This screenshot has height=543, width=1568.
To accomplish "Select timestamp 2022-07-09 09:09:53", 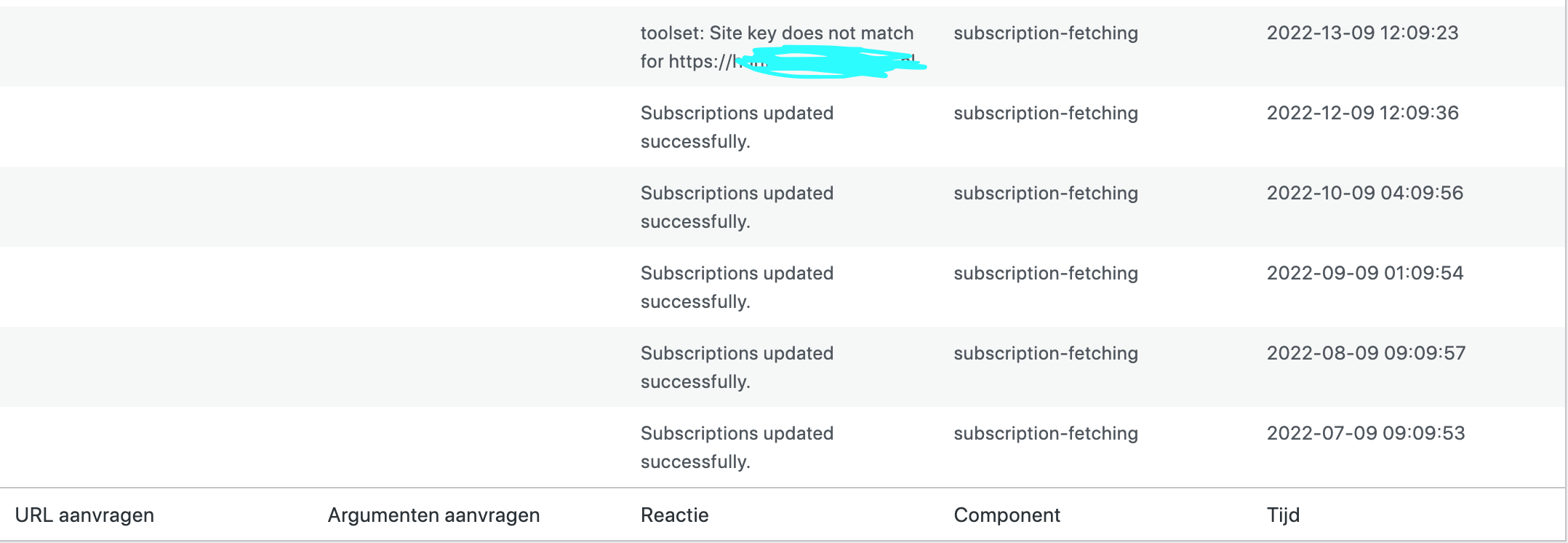I will pyautogui.click(x=1365, y=433).
